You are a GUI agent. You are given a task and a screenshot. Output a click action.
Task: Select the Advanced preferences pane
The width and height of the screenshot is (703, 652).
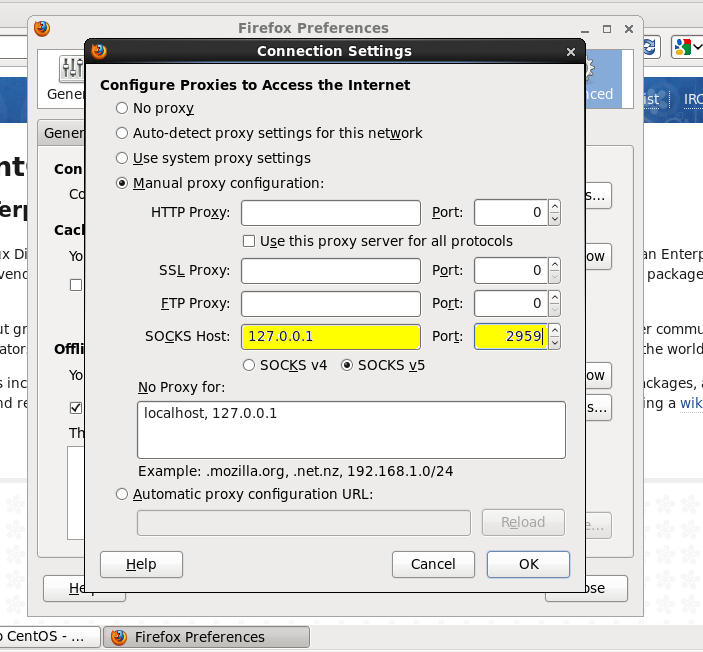click(604, 79)
